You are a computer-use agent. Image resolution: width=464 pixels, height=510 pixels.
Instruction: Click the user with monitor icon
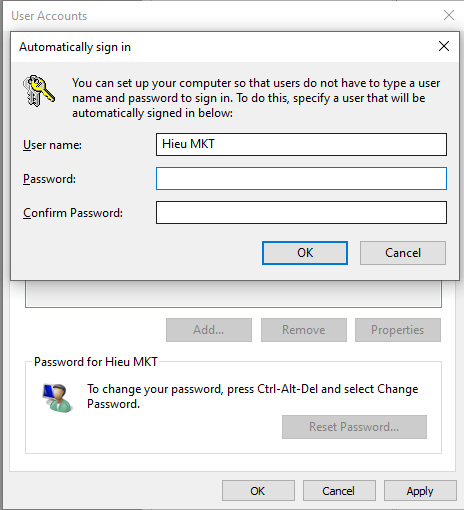(57, 398)
